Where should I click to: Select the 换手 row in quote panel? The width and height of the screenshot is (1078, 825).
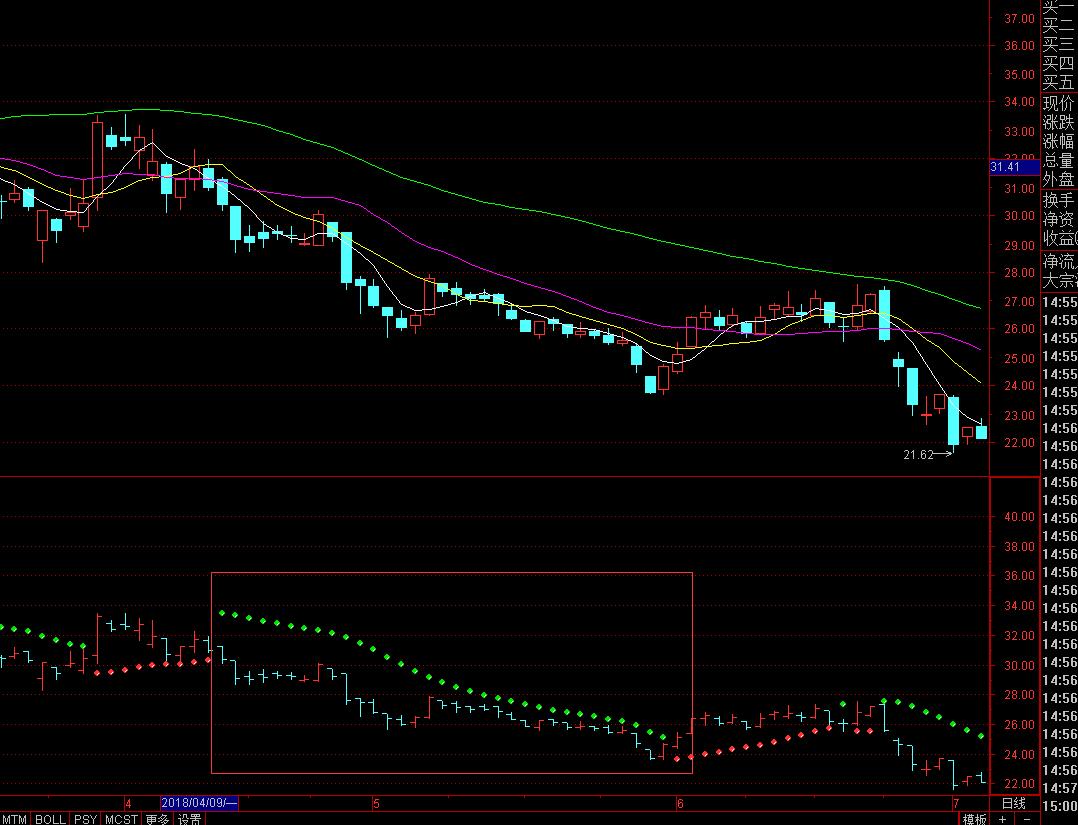pos(1058,199)
